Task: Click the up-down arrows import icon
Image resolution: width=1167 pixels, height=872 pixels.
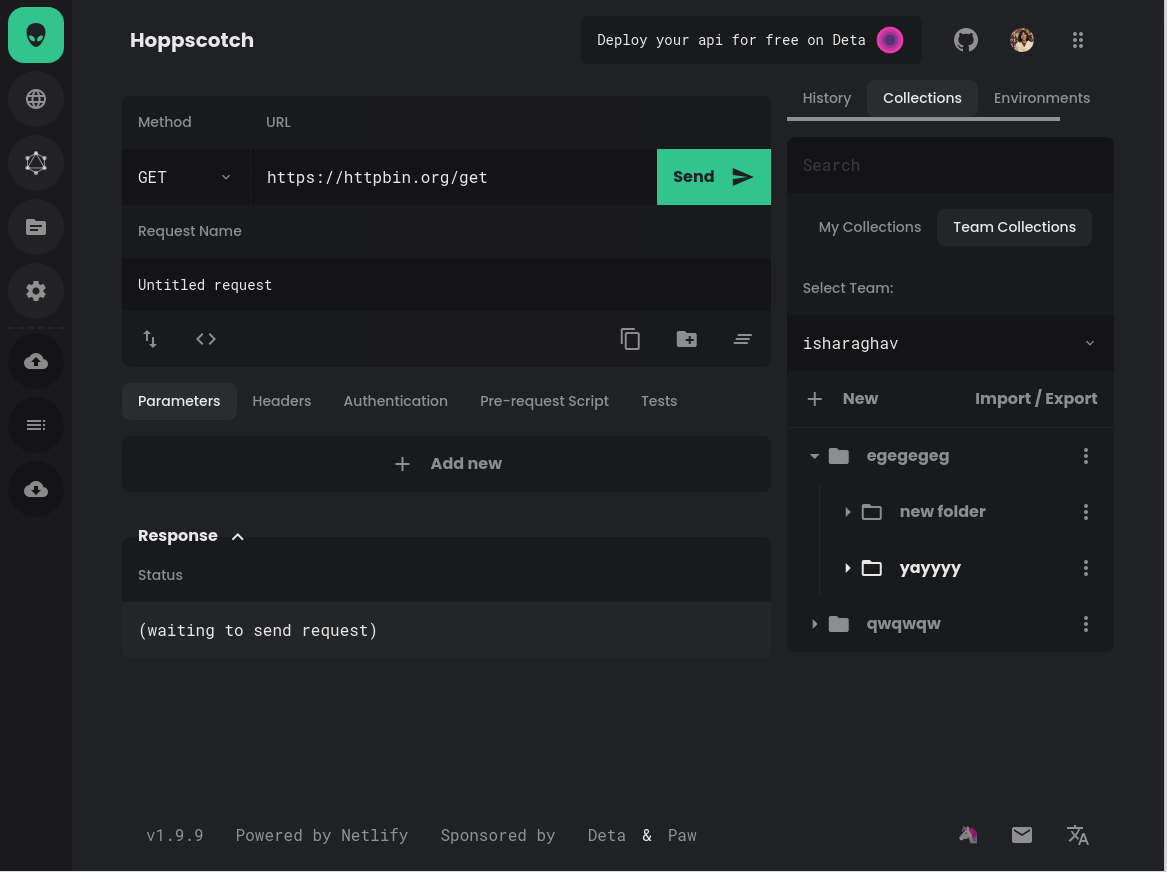Action: (150, 339)
